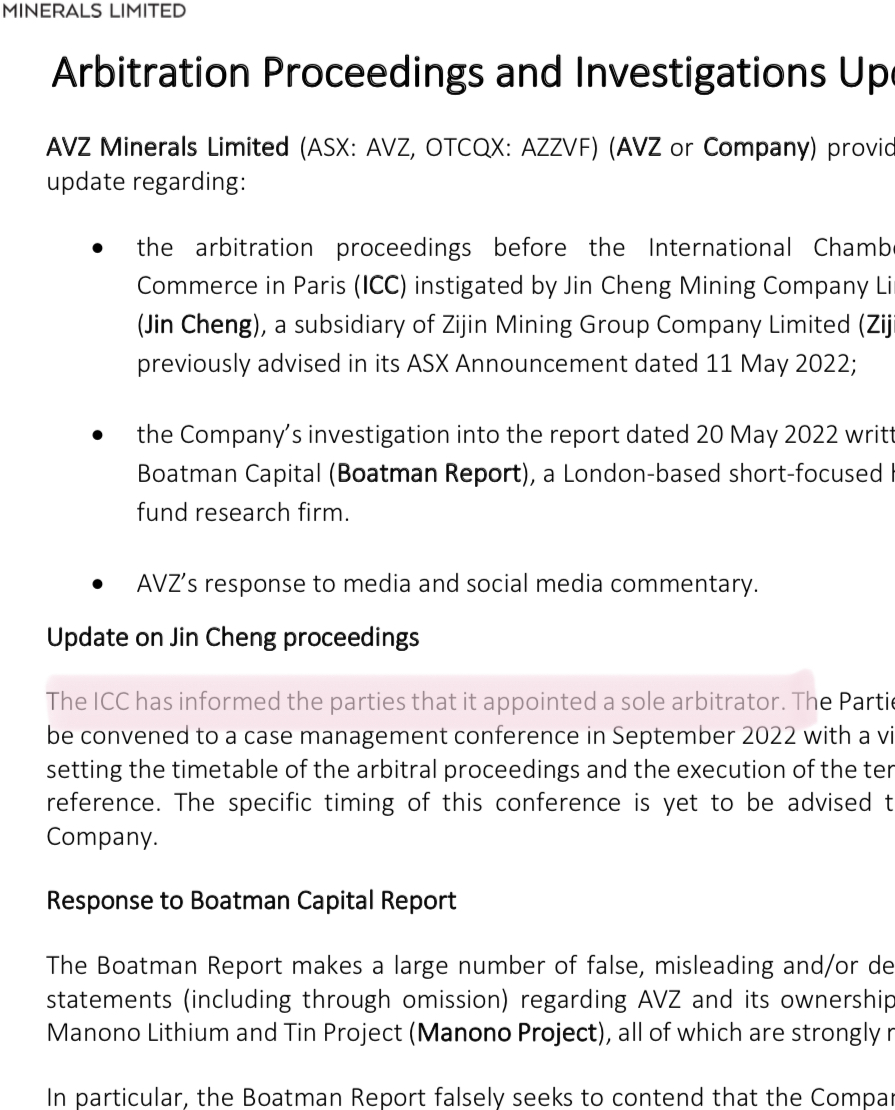This screenshot has width=895, height=1110.
Task: Click the 'Update on Jin Cheng proceedings' heading
Action: click(x=232, y=637)
